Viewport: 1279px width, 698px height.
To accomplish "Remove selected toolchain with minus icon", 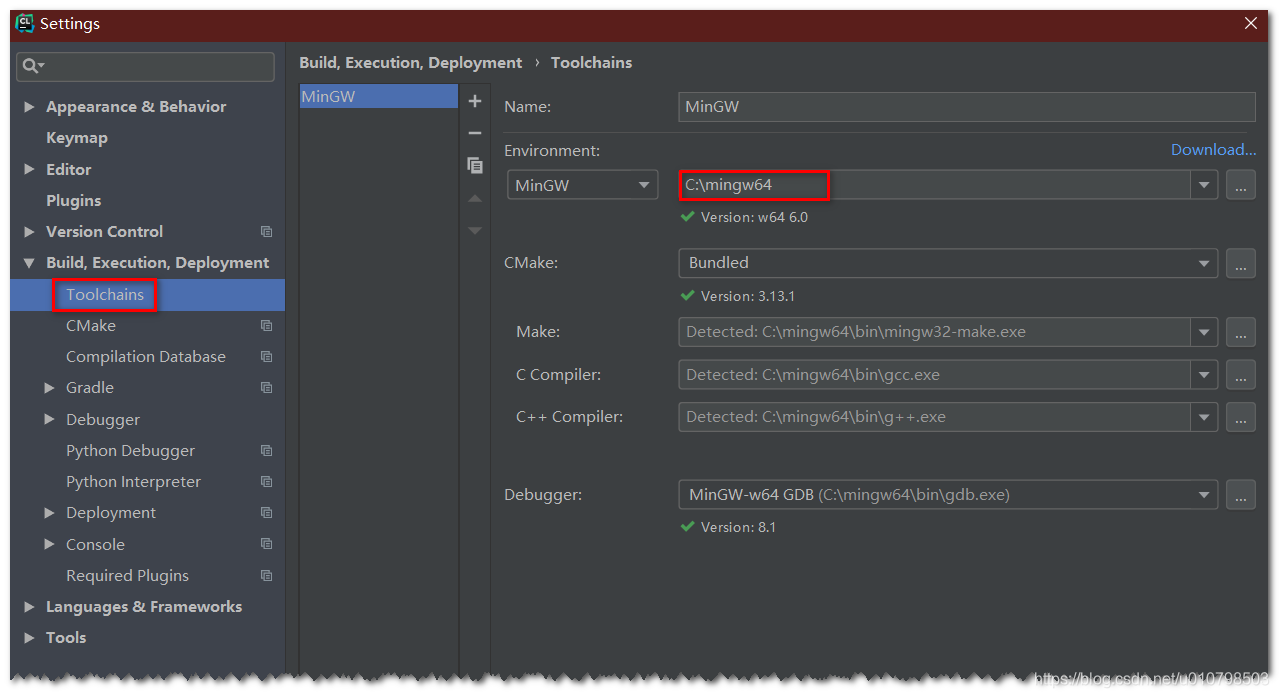I will click(475, 133).
